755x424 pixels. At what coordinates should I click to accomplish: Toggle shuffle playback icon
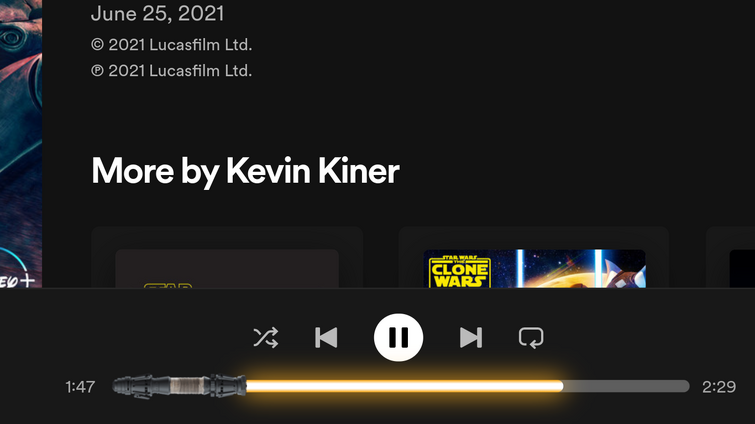tap(266, 337)
